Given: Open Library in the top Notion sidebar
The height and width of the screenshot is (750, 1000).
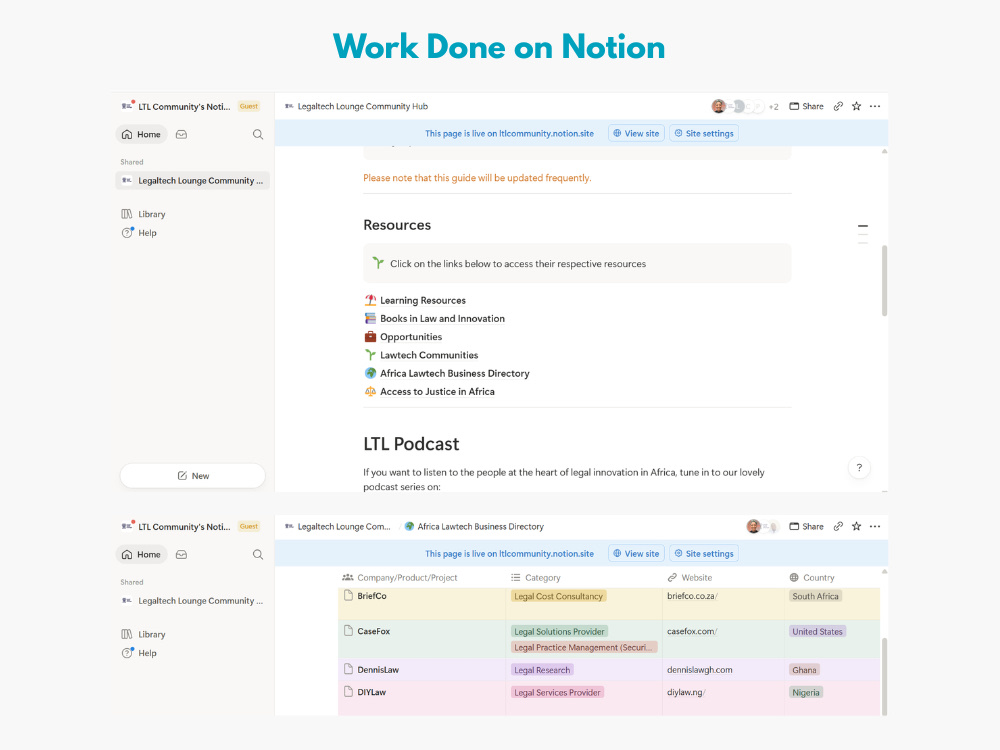Looking at the screenshot, I should point(143,214).
